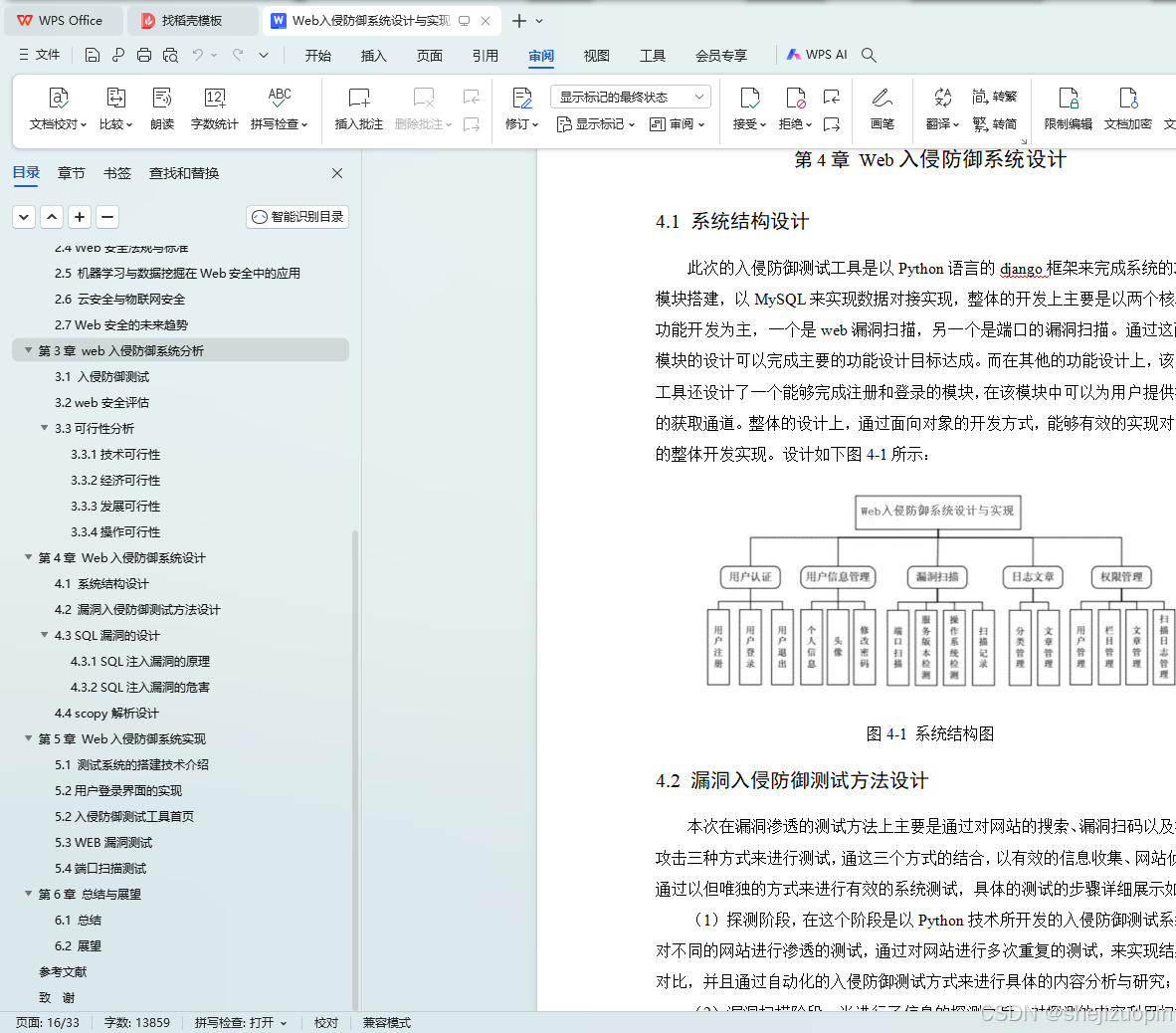This screenshot has width=1176, height=1033.
Task: Click the 拒绝 reject change icon
Action: click(795, 98)
